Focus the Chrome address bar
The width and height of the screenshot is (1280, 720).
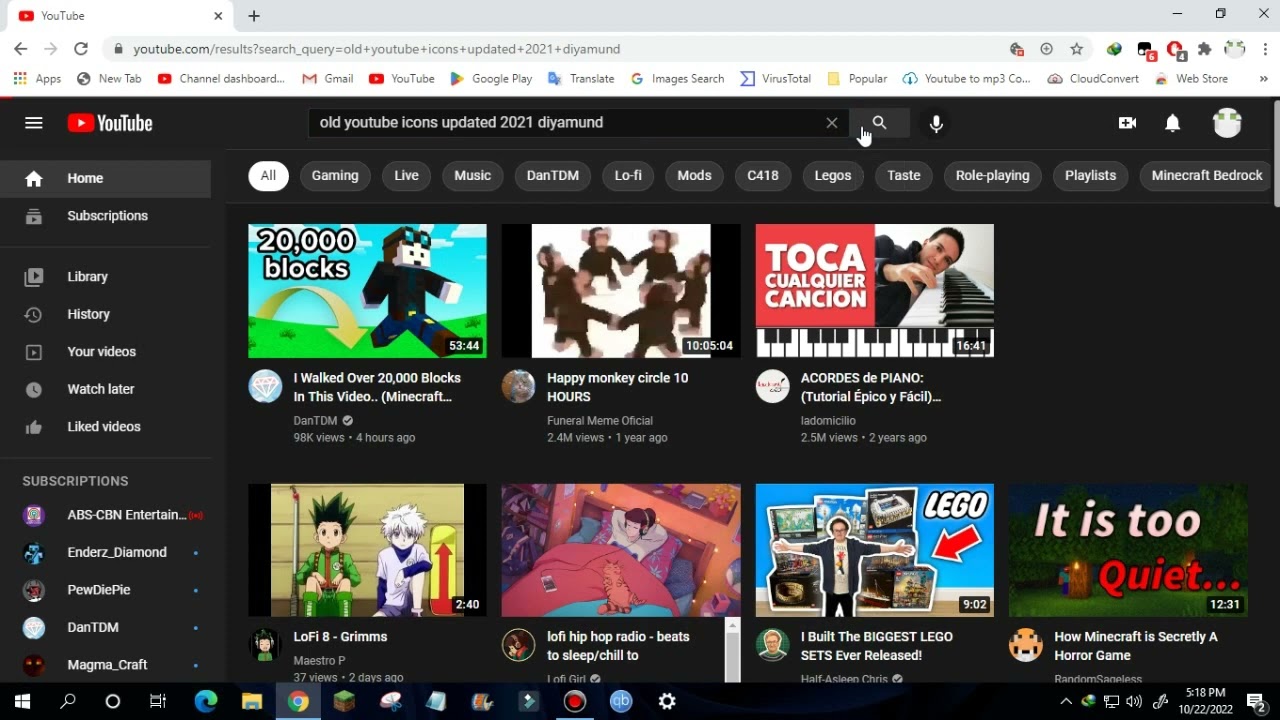560,49
